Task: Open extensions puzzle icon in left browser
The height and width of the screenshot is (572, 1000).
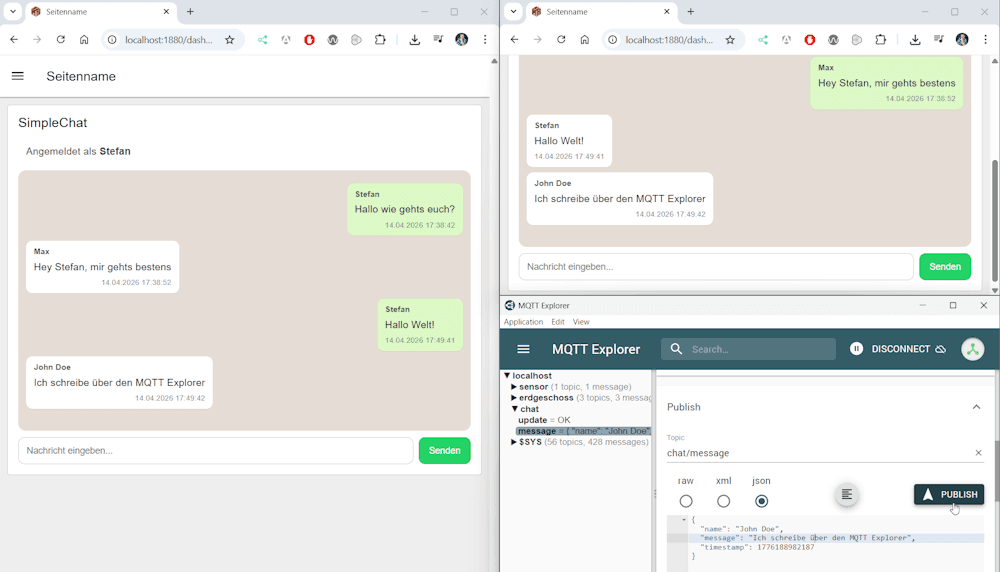Action: 380,40
